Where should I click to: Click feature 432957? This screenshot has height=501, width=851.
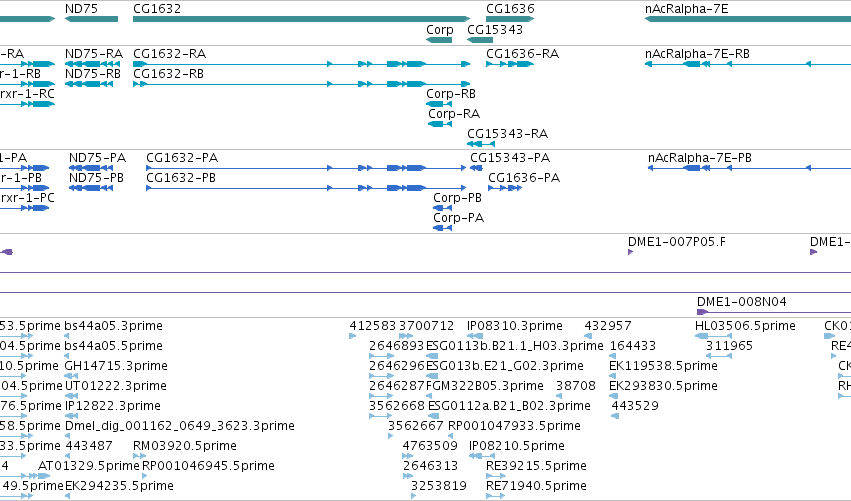pyautogui.click(x=608, y=326)
